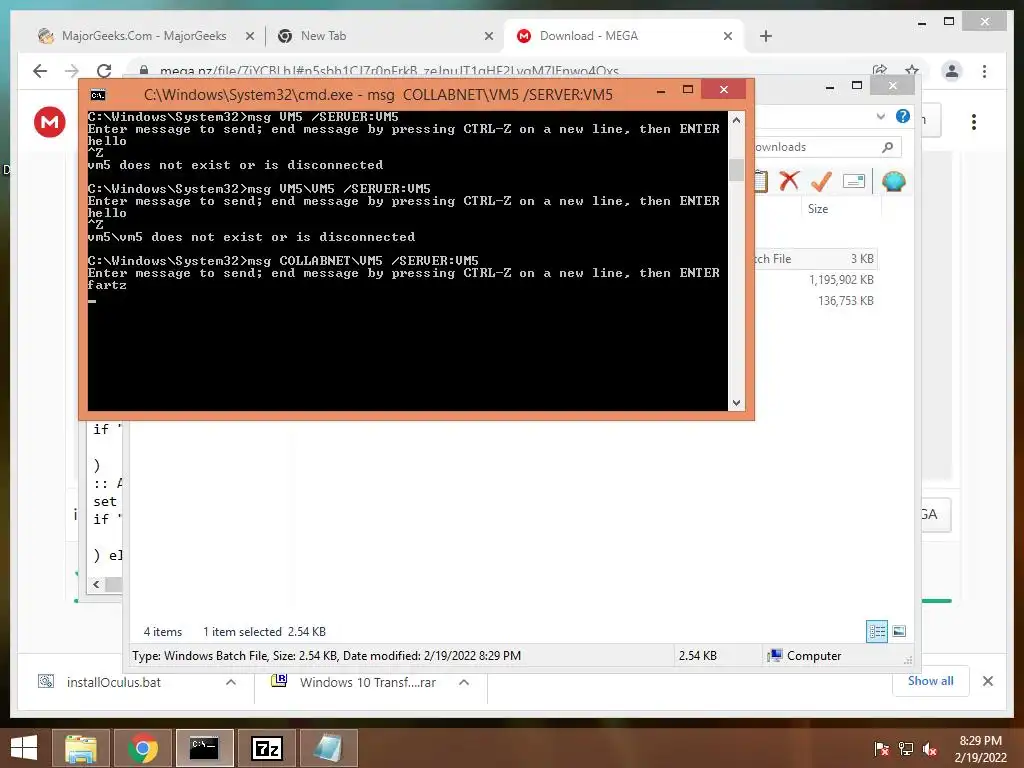Click the search magnifier in Explorer search box
Image resolution: width=1024 pixels, height=768 pixels.
(888, 147)
